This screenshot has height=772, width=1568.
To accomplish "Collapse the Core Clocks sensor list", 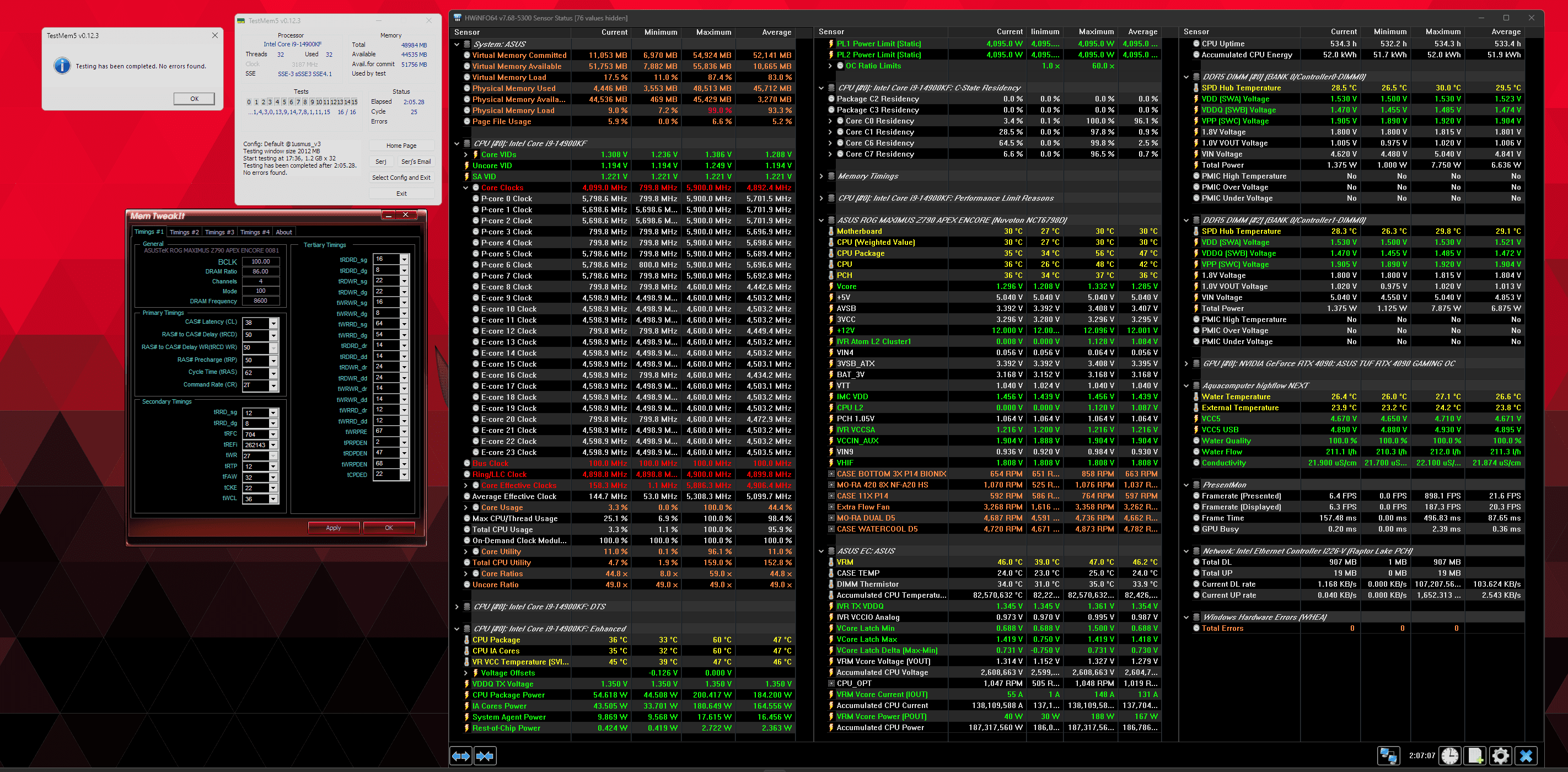I will pyautogui.click(x=466, y=187).
